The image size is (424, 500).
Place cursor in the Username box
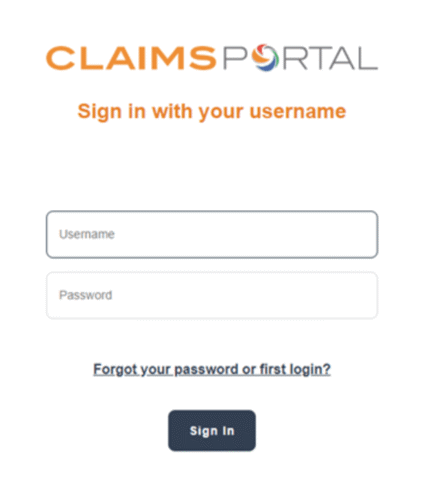pos(212,234)
